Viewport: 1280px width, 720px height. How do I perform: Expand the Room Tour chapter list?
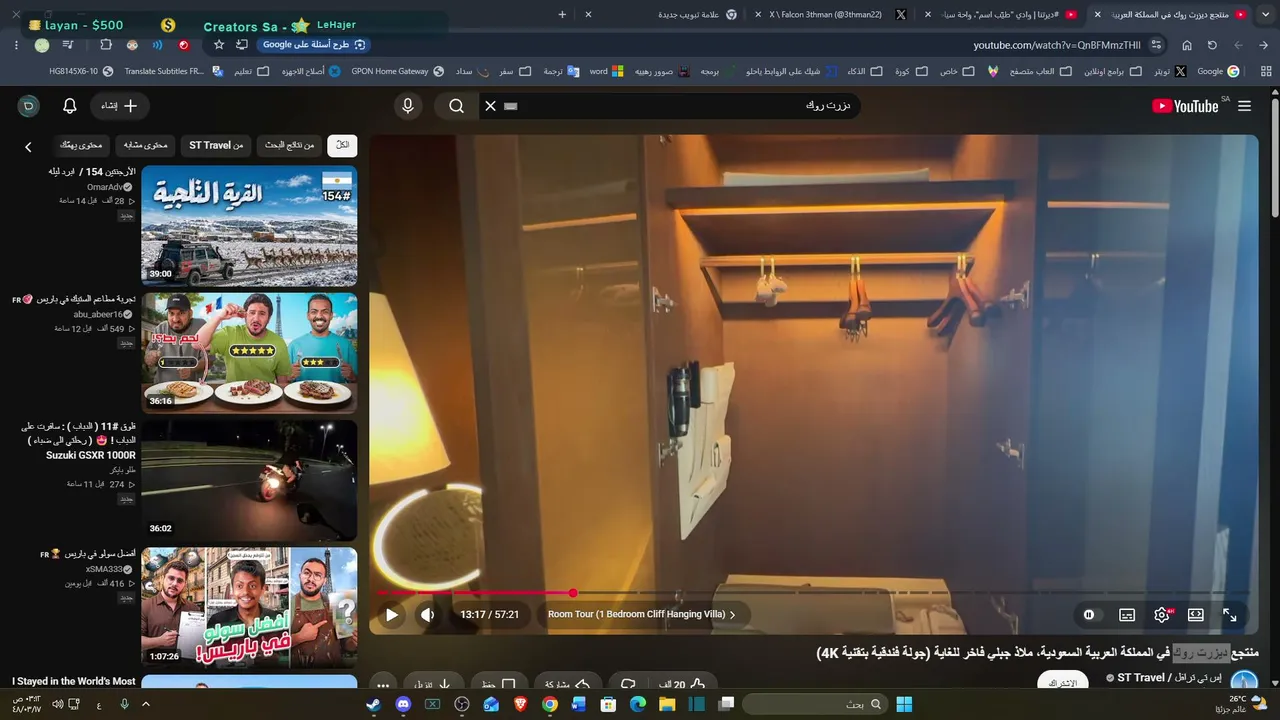pos(641,615)
